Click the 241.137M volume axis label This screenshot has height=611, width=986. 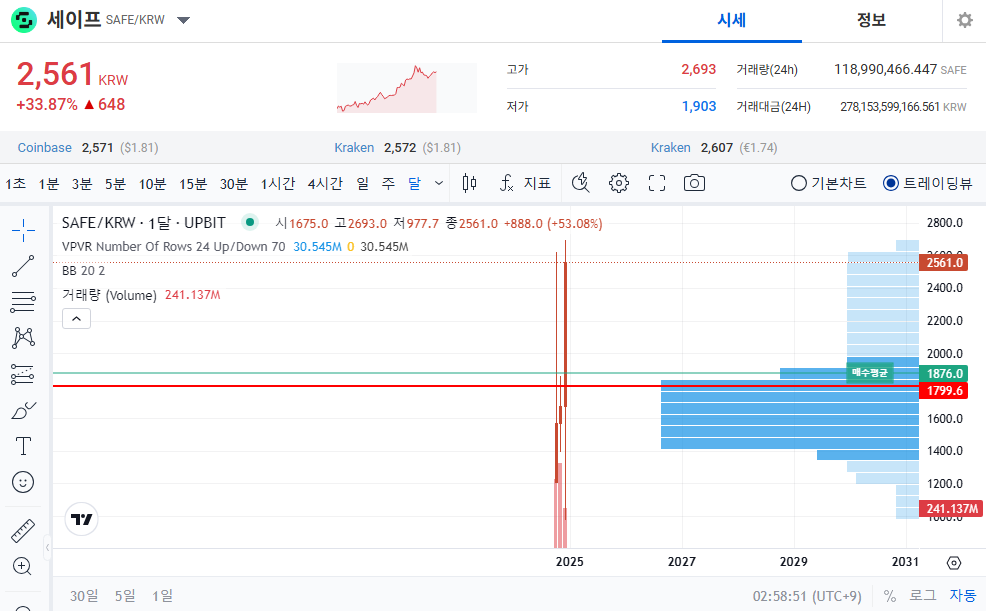click(x=950, y=509)
